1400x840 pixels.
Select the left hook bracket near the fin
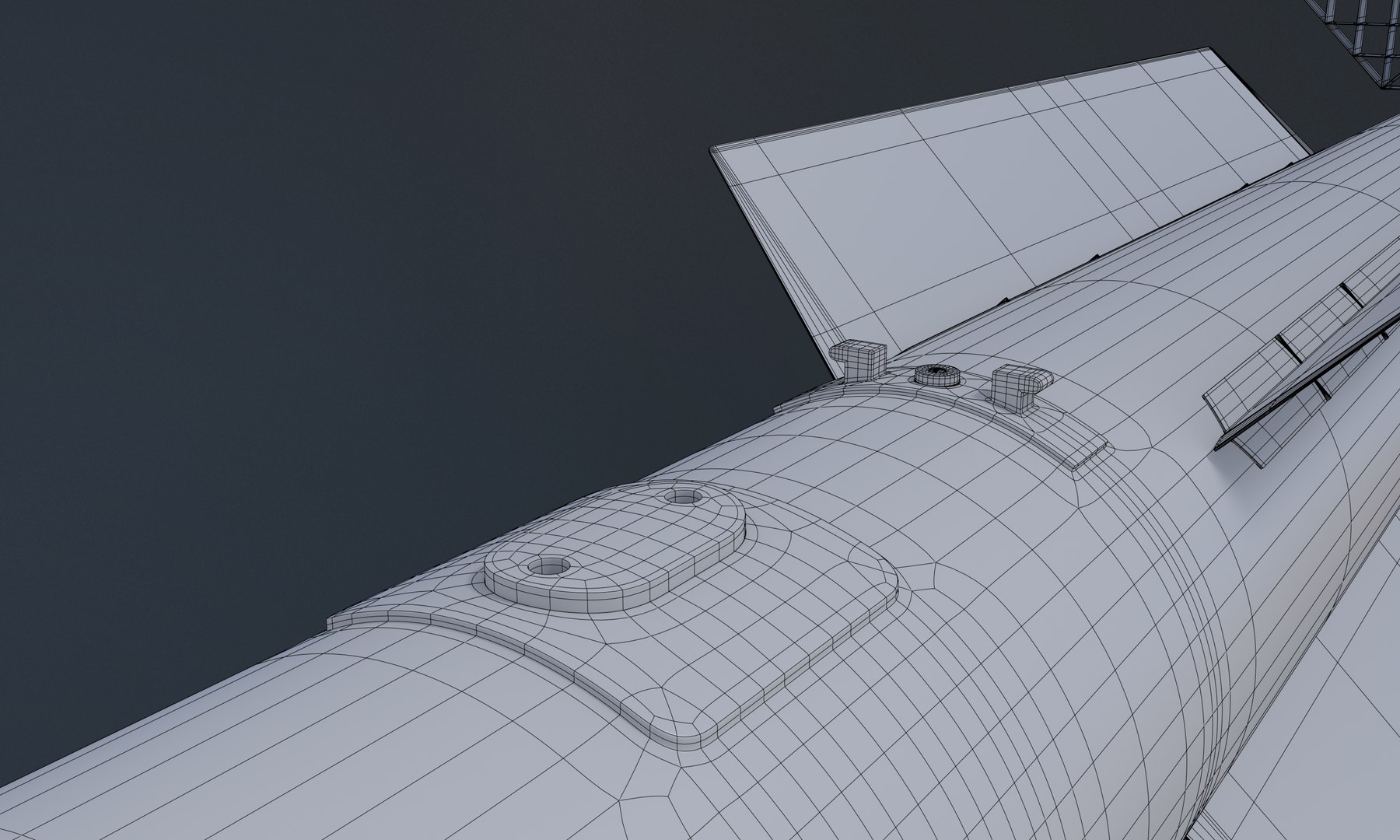point(859,361)
